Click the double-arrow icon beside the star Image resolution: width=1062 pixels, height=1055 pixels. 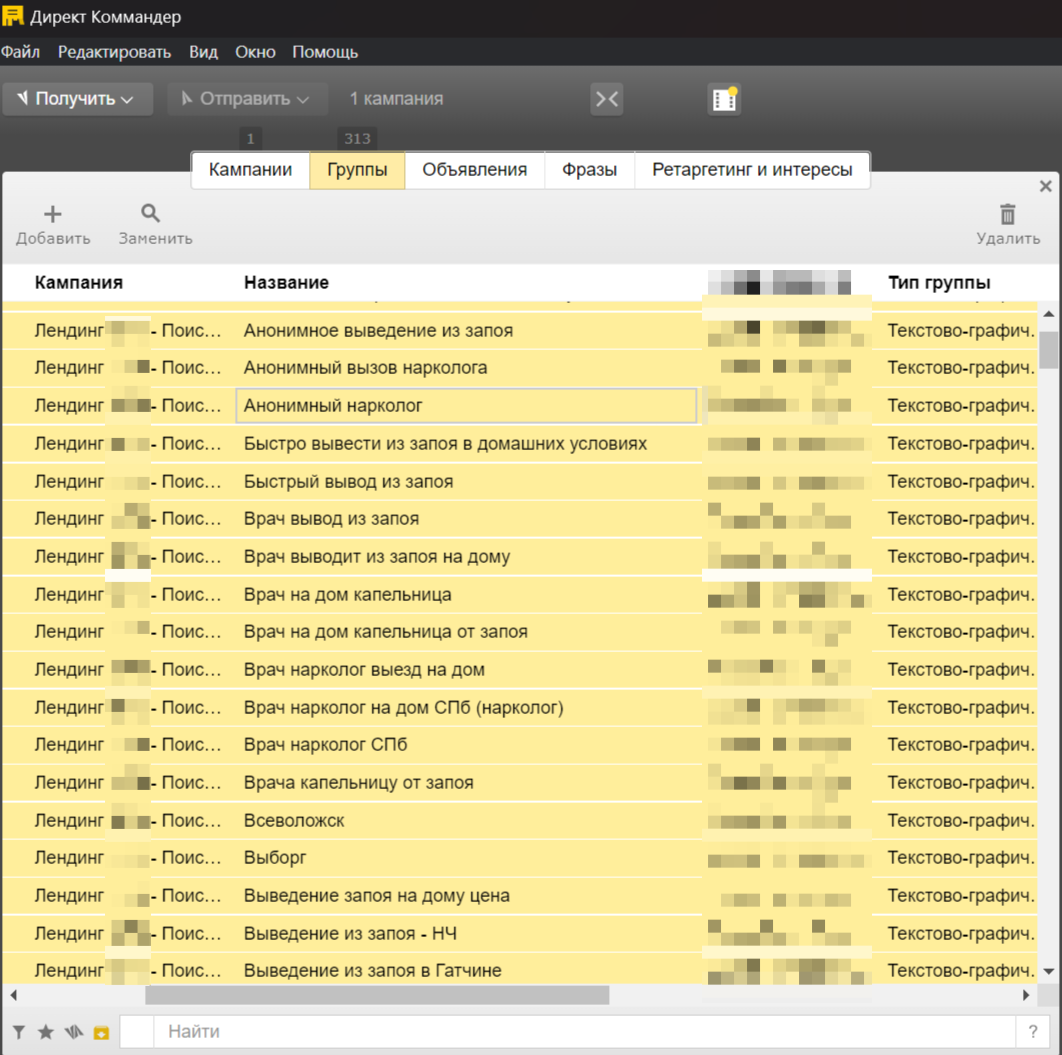(x=74, y=1032)
